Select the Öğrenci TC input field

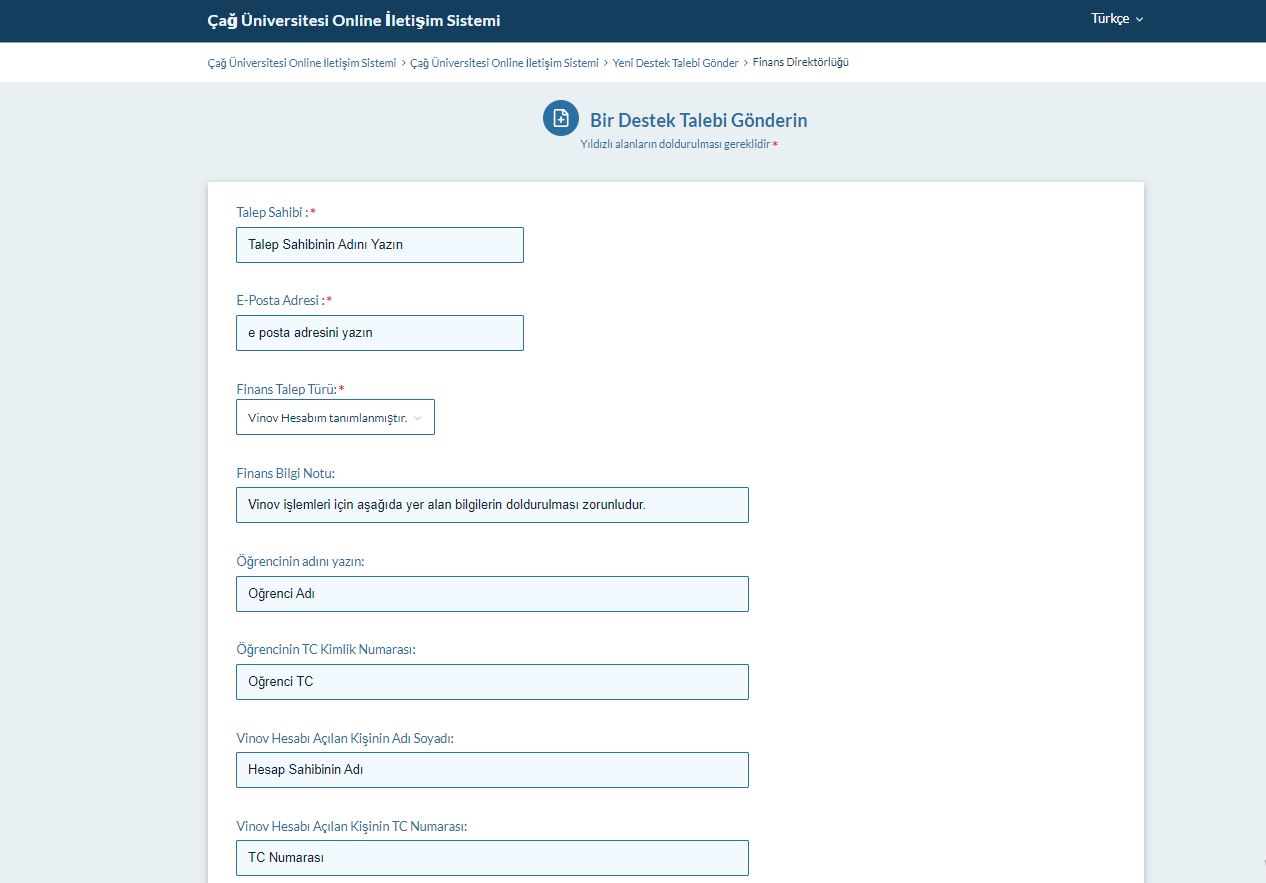click(x=492, y=682)
